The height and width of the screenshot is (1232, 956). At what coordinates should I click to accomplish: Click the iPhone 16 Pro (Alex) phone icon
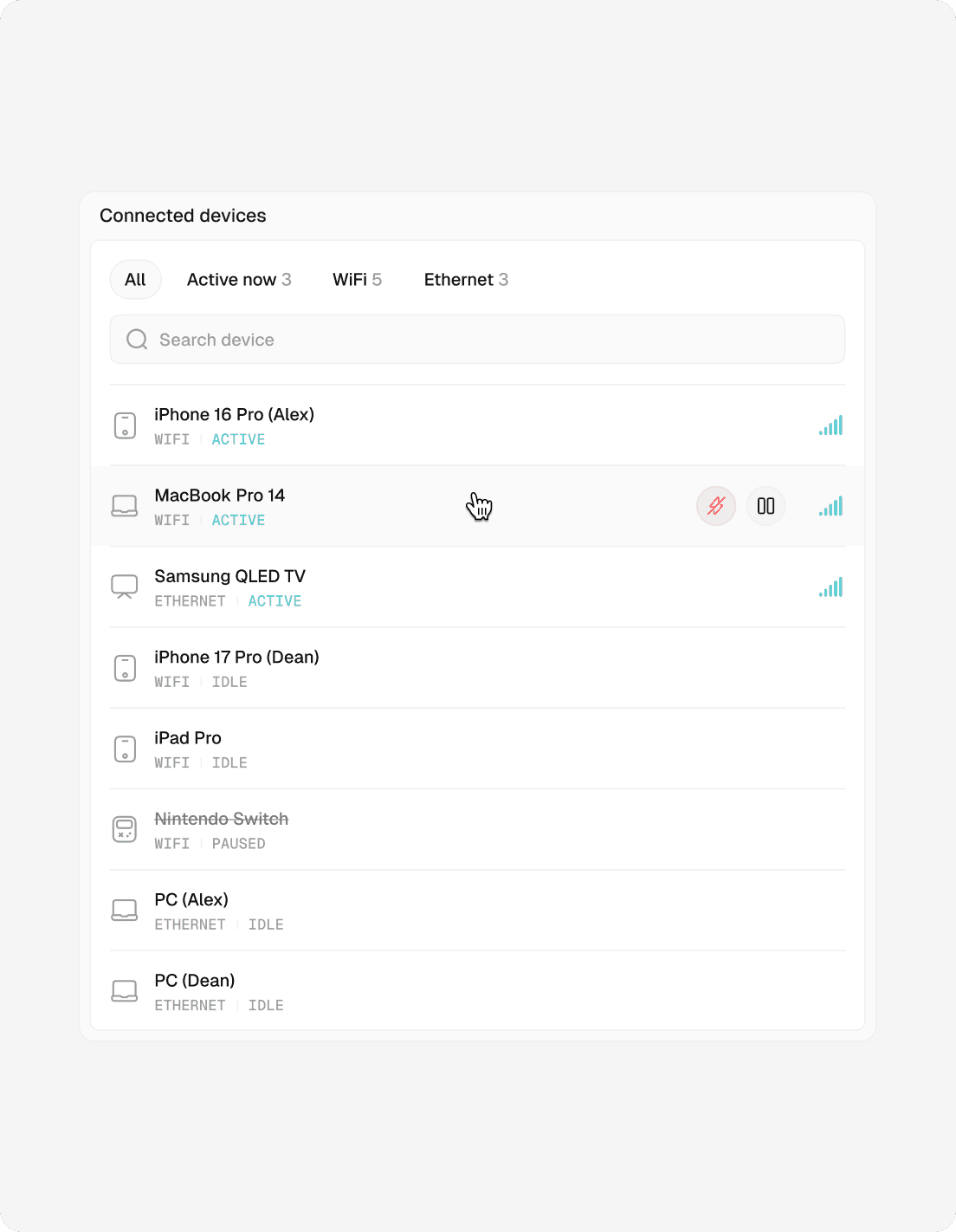pos(126,425)
